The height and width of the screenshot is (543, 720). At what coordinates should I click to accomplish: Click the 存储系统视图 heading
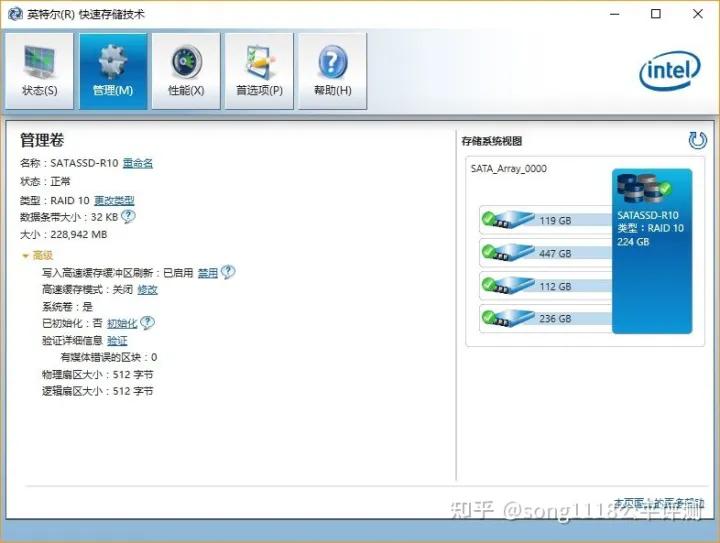[492, 141]
